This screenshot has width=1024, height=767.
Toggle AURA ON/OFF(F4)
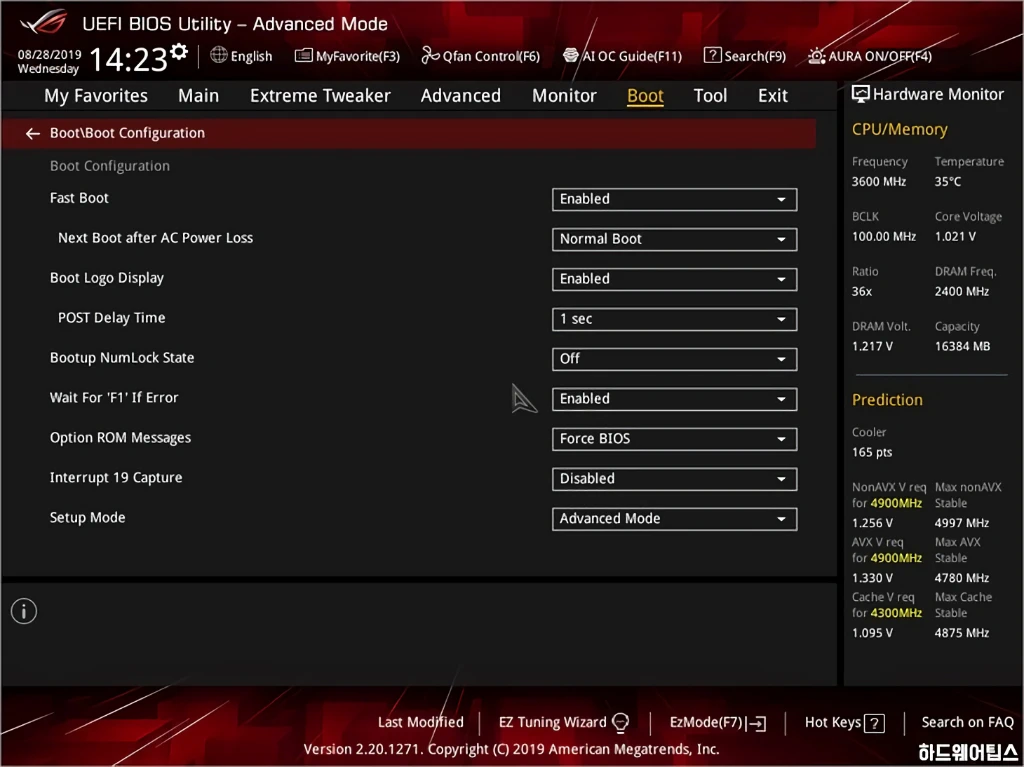point(870,56)
